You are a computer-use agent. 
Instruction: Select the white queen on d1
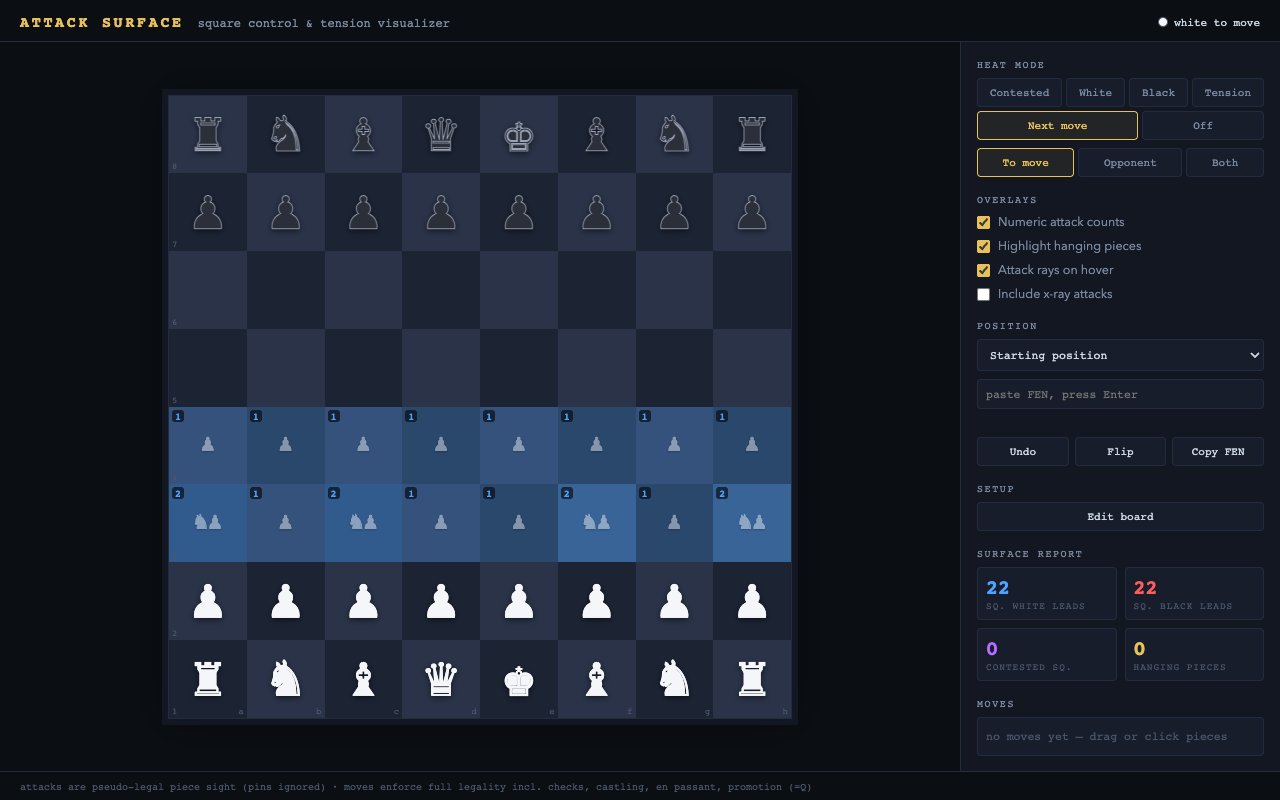[441, 679]
